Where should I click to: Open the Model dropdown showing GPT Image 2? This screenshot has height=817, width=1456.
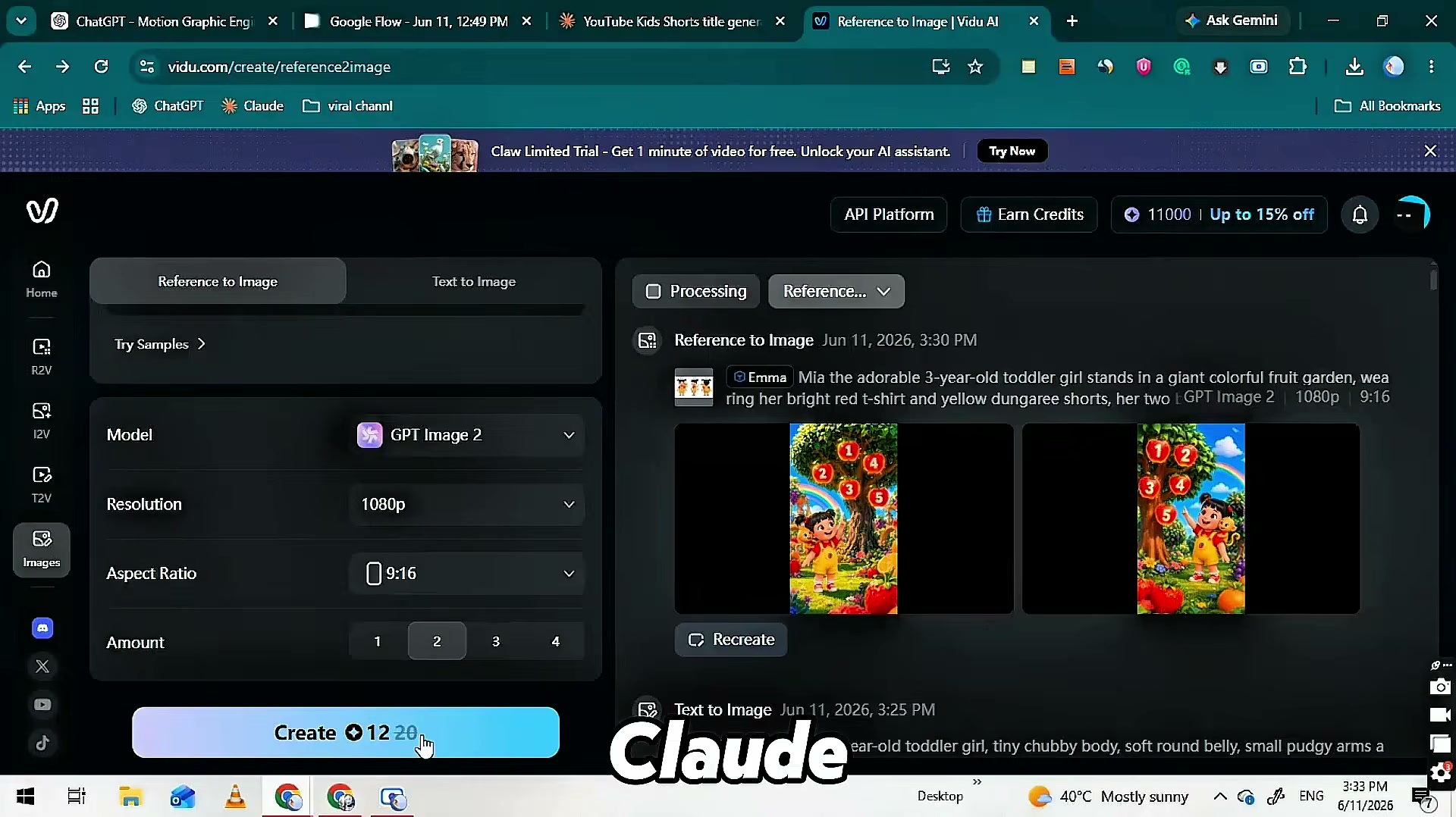[x=467, y=435]
